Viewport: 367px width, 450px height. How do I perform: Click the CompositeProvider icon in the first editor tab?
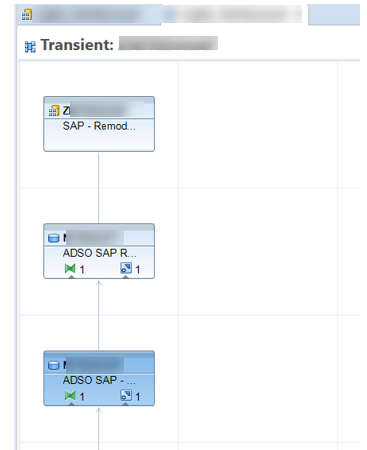27,15
